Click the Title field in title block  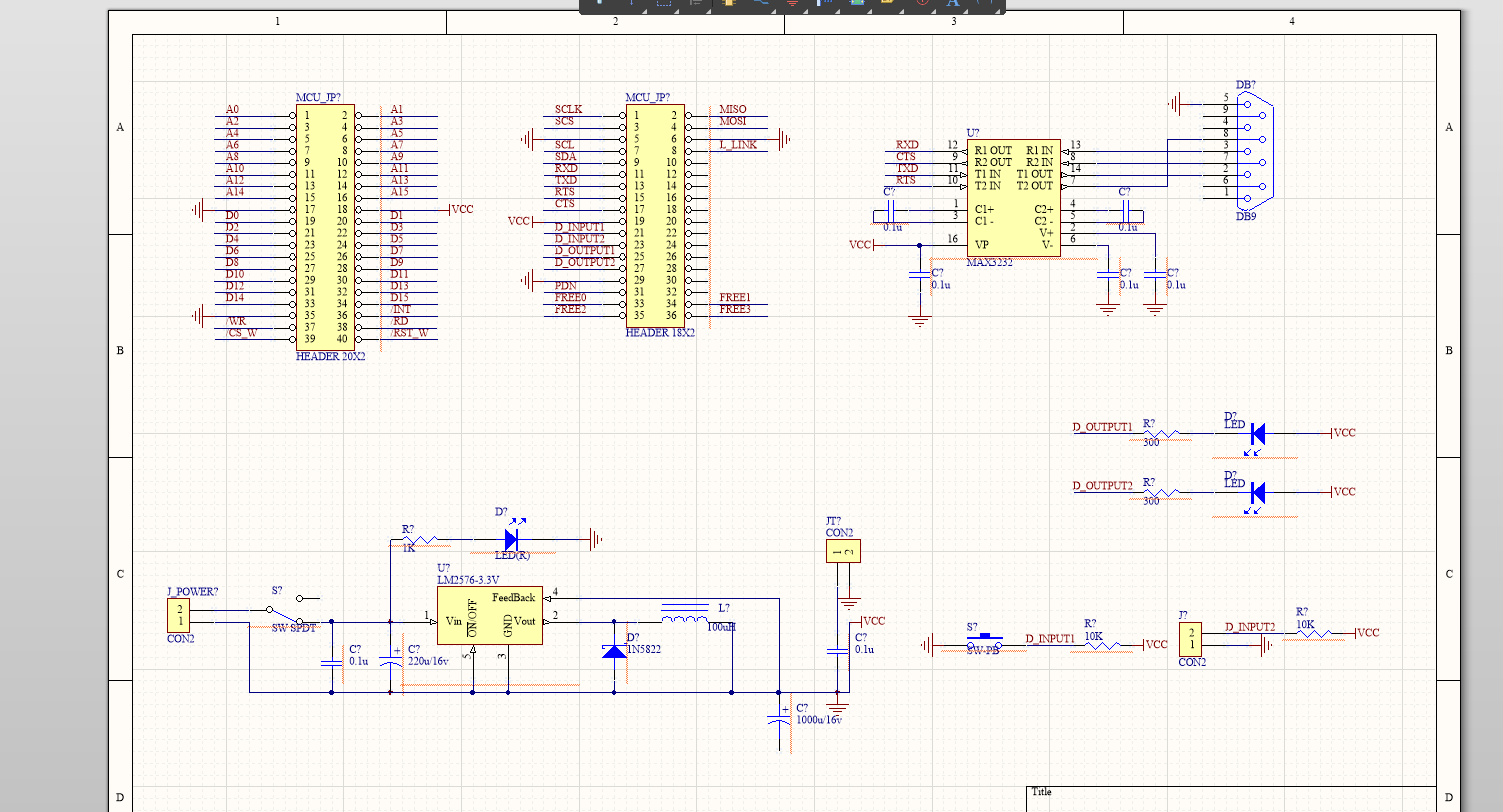click(x=1042, y=792)
